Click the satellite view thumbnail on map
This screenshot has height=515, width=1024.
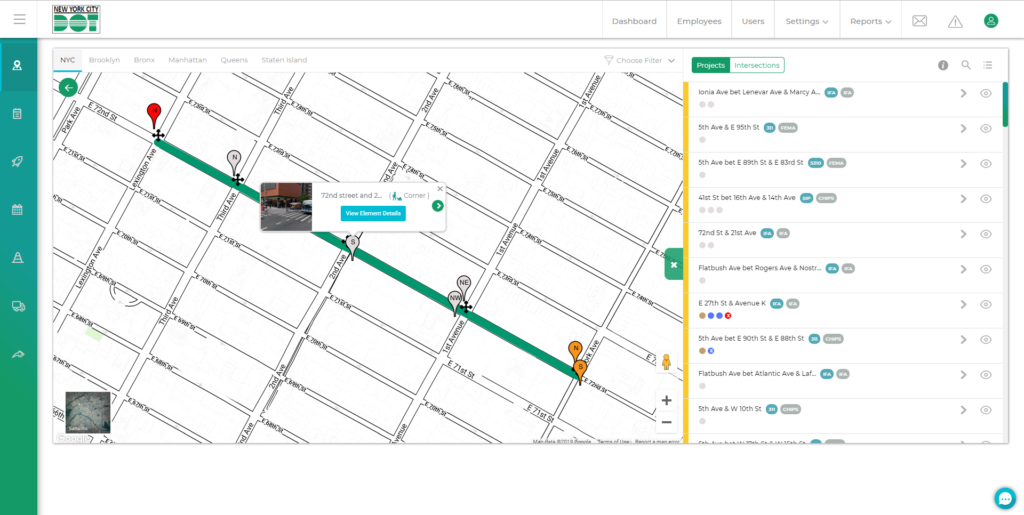coord(88,412)
